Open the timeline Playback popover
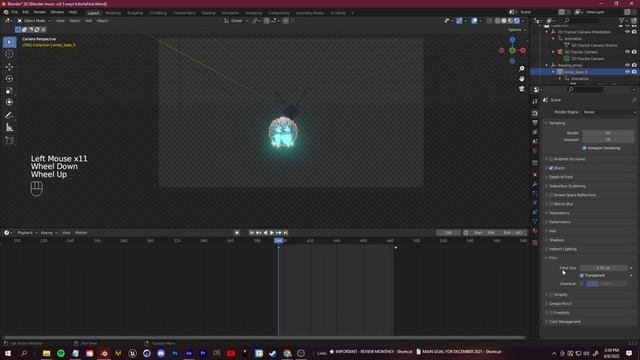This screenshot has height=360, width=640. point(27,233)
